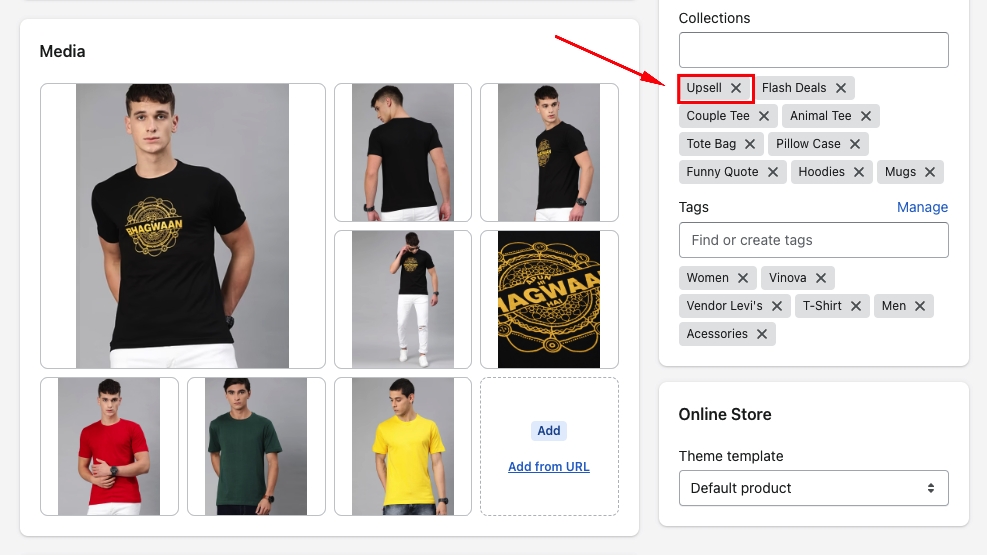
Task: Click the Collections search field
Action: 813,50
